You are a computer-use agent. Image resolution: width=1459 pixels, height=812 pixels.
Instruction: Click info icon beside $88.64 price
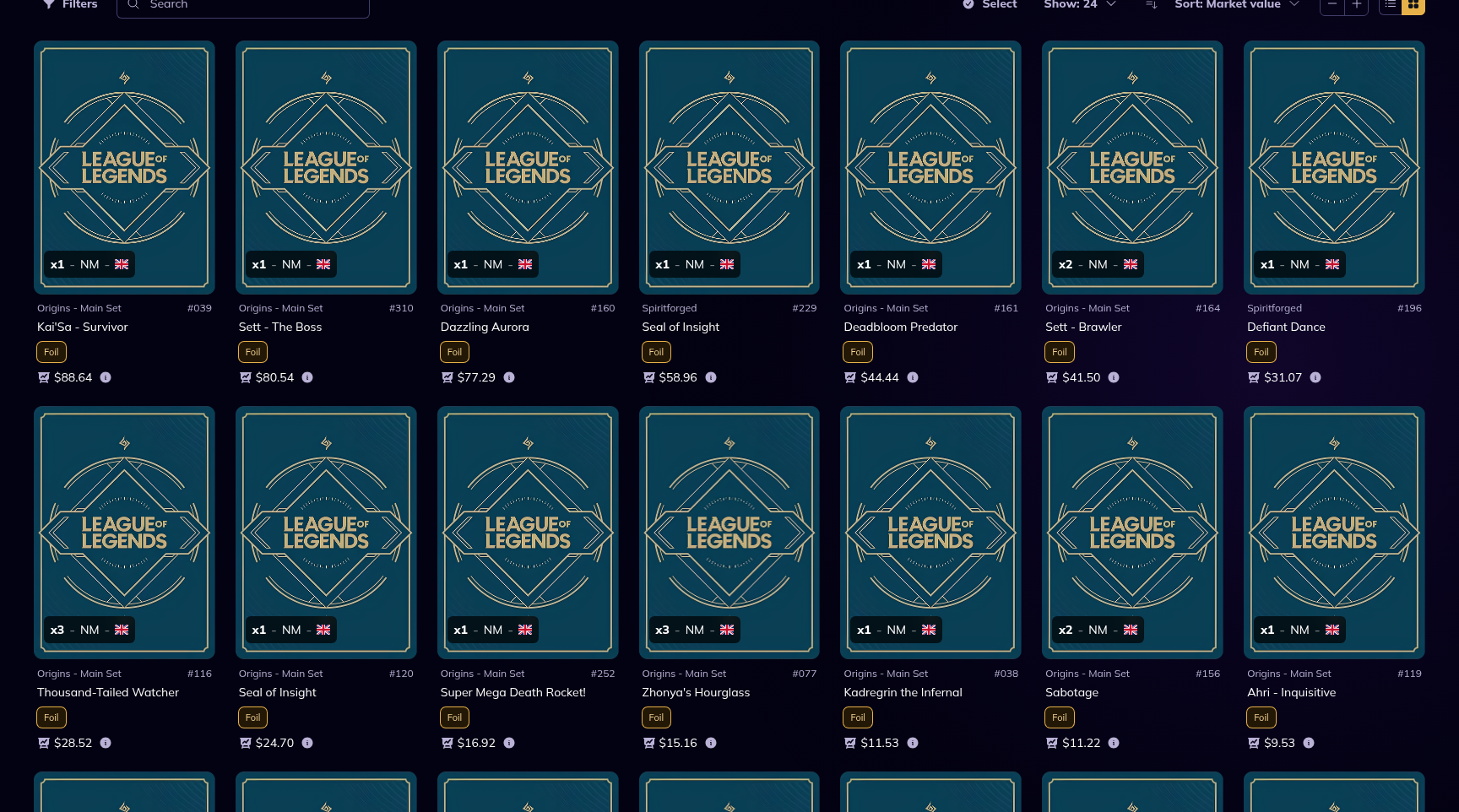(x=106, y=377)
